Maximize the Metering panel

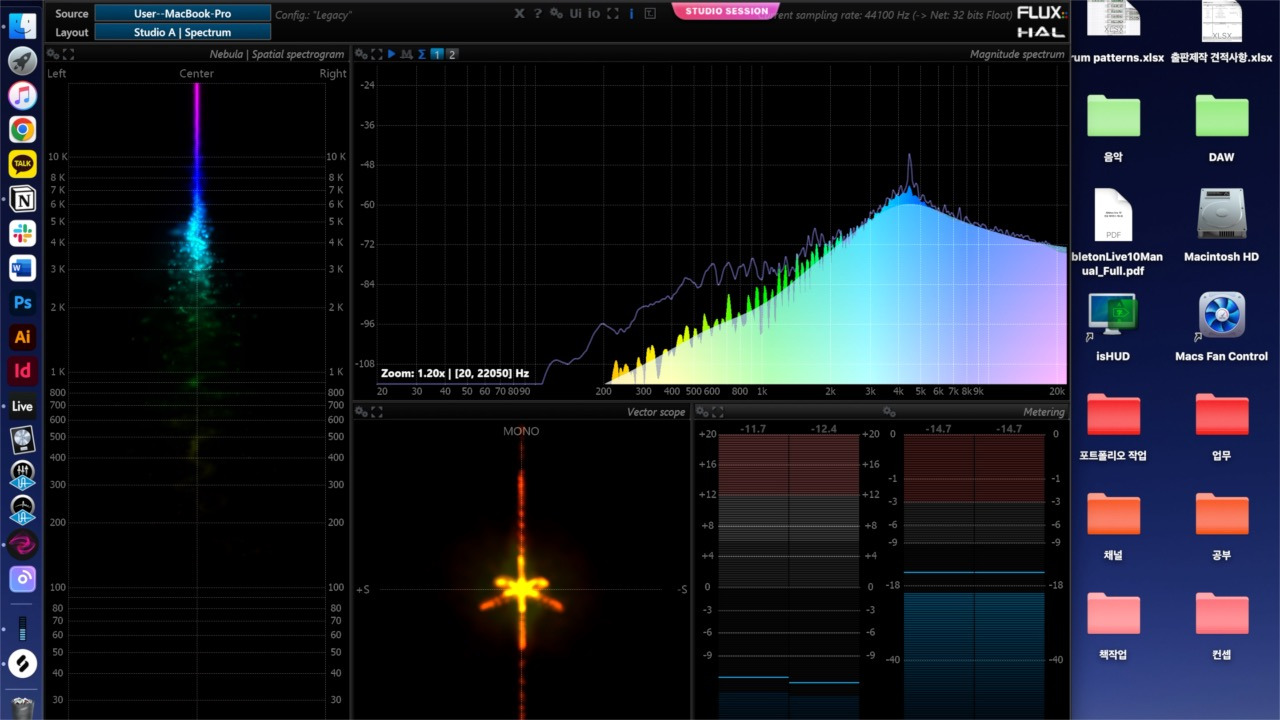718,412
